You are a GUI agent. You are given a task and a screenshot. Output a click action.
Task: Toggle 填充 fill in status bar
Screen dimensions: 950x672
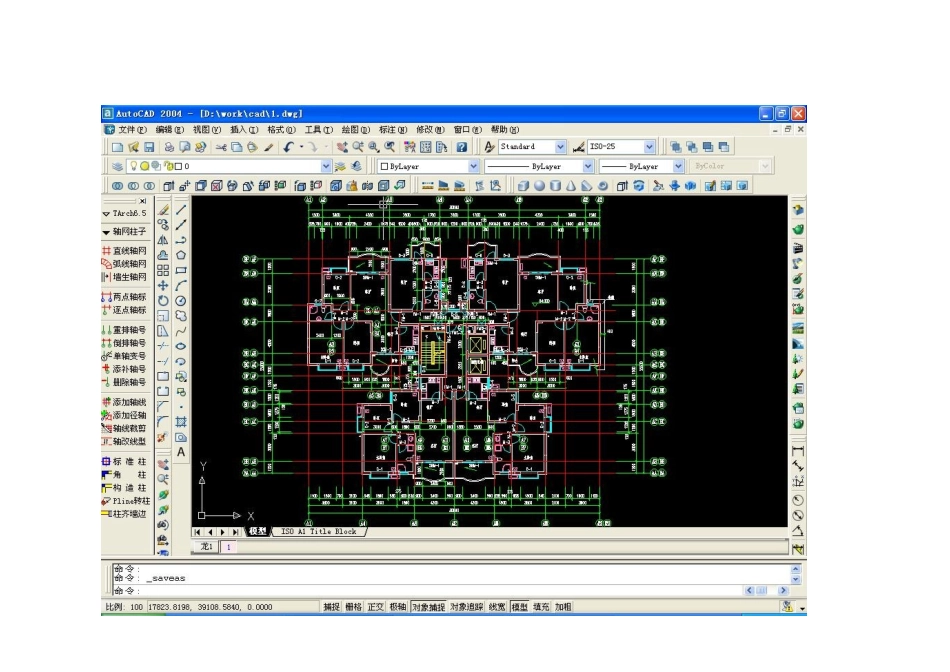point(541,607)
